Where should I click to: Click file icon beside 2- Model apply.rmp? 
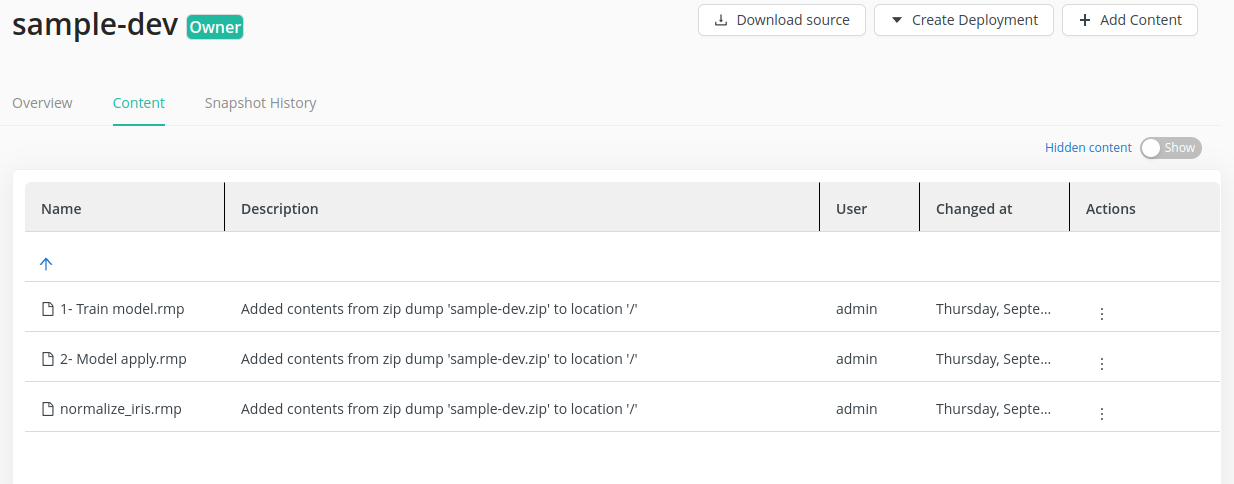coord(47,359)
